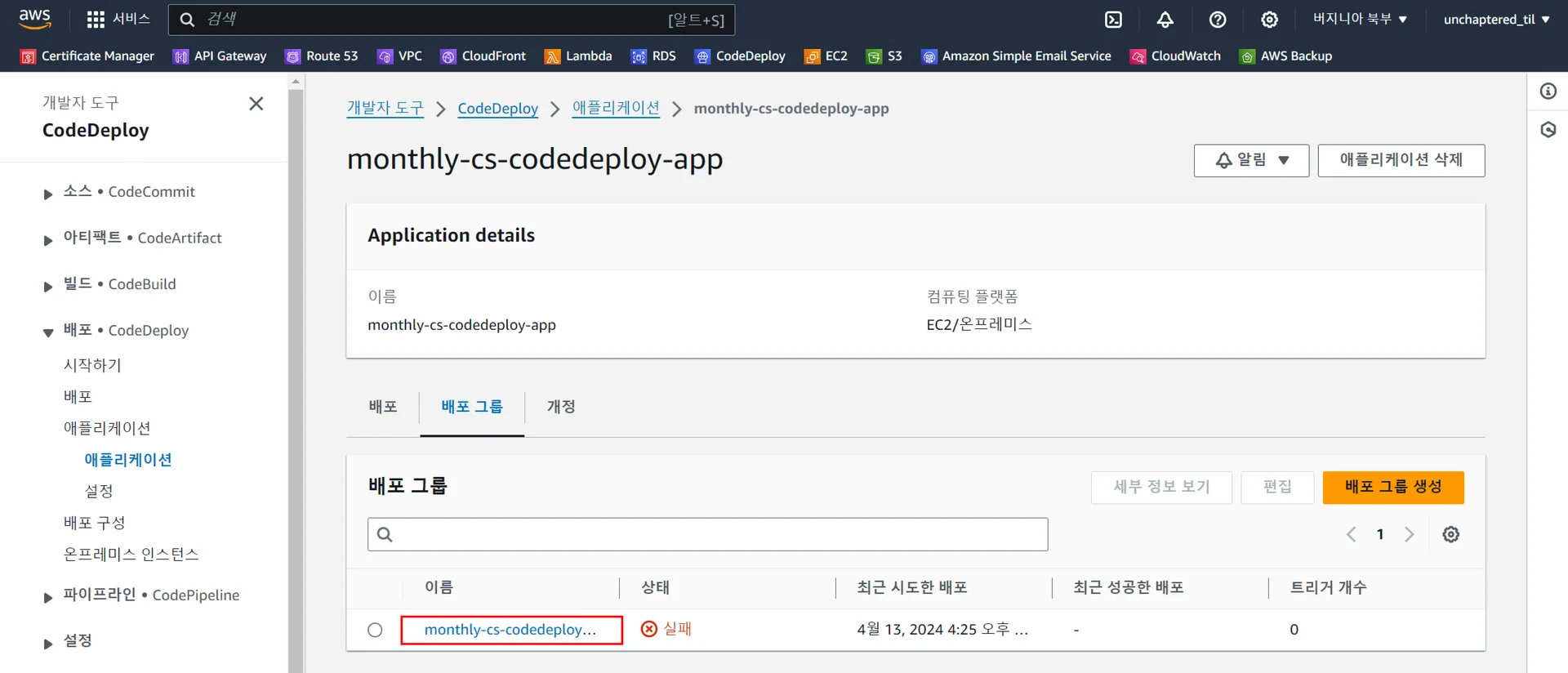This screenshot has height=673, width=1568.
Task: Click the 배포 그룹 생성 button
Action: pos(1392,487)
